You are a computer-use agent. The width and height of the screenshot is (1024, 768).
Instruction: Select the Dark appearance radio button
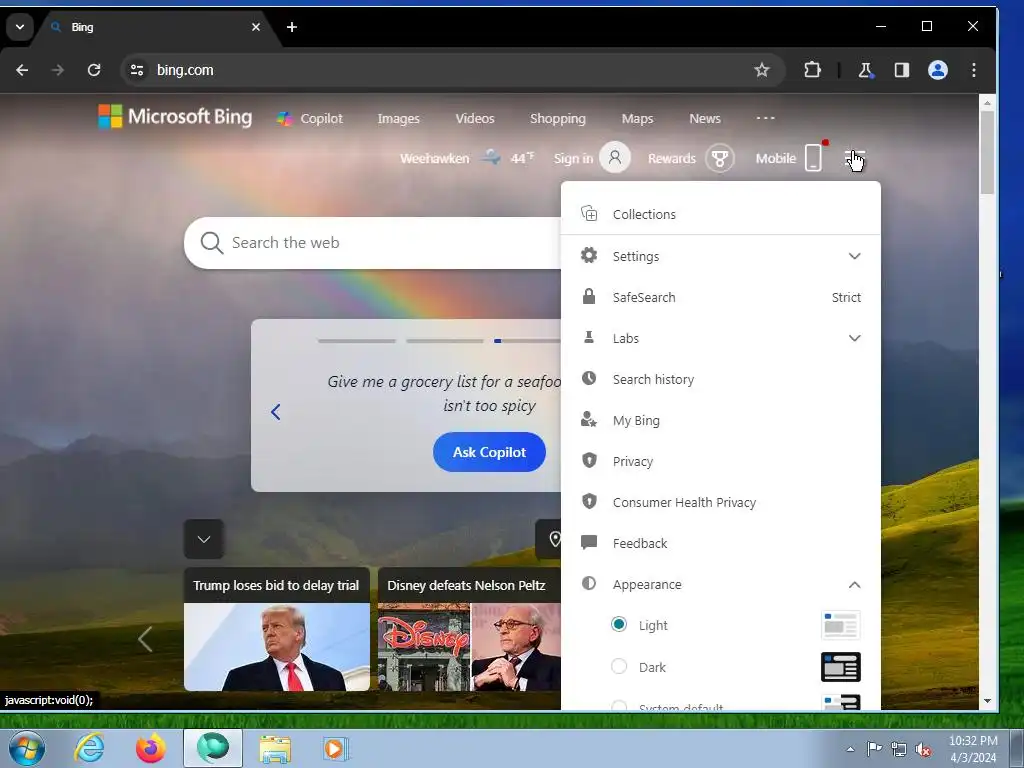618,666
